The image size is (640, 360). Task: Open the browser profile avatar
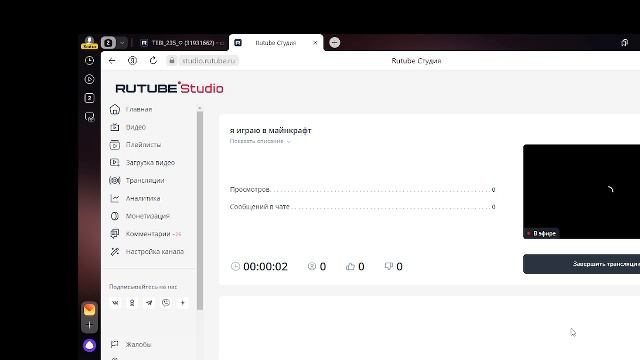(x=89, y=42)
